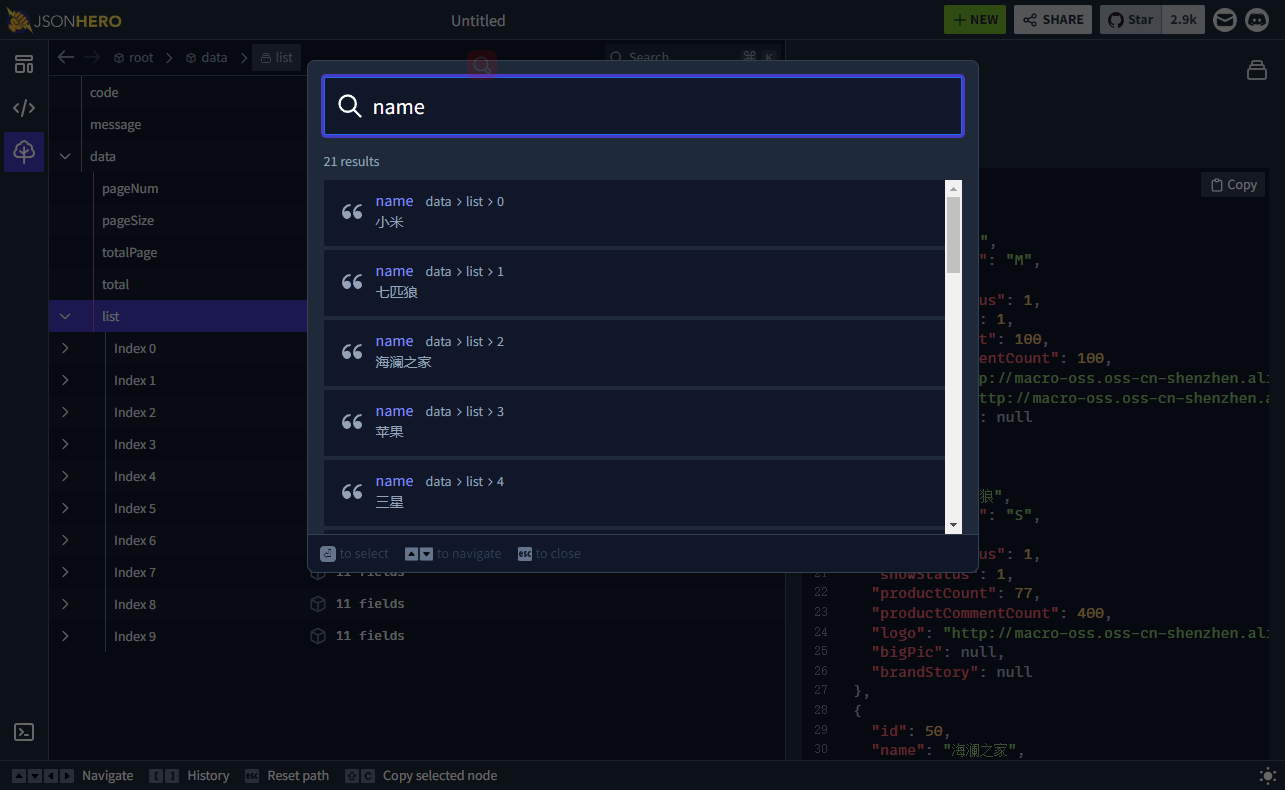Focus the name search input field
This screenshot has width=1285, height=790.
coord(643,106)
